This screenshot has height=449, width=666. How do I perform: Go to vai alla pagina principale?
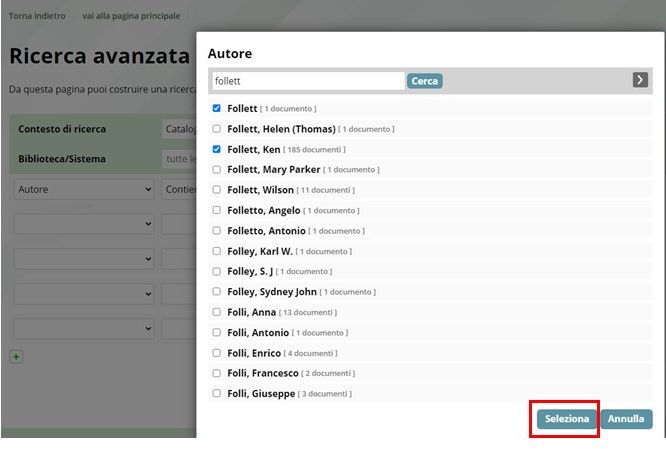click(131, 16)
